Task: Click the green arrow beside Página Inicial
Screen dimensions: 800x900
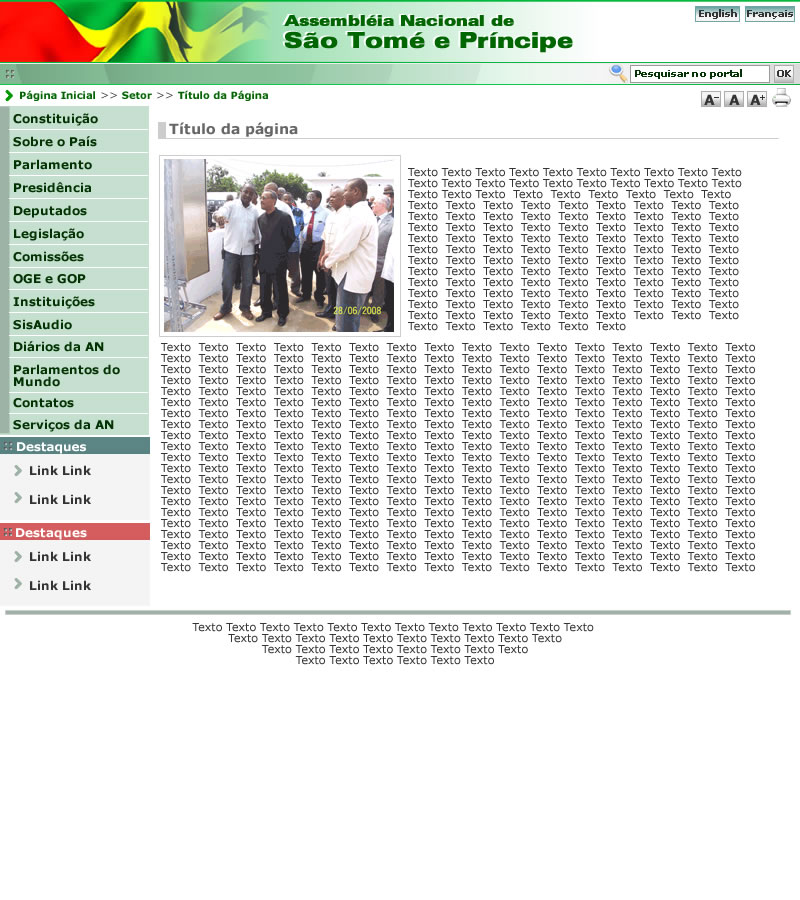Action: [x=9, y=96]
